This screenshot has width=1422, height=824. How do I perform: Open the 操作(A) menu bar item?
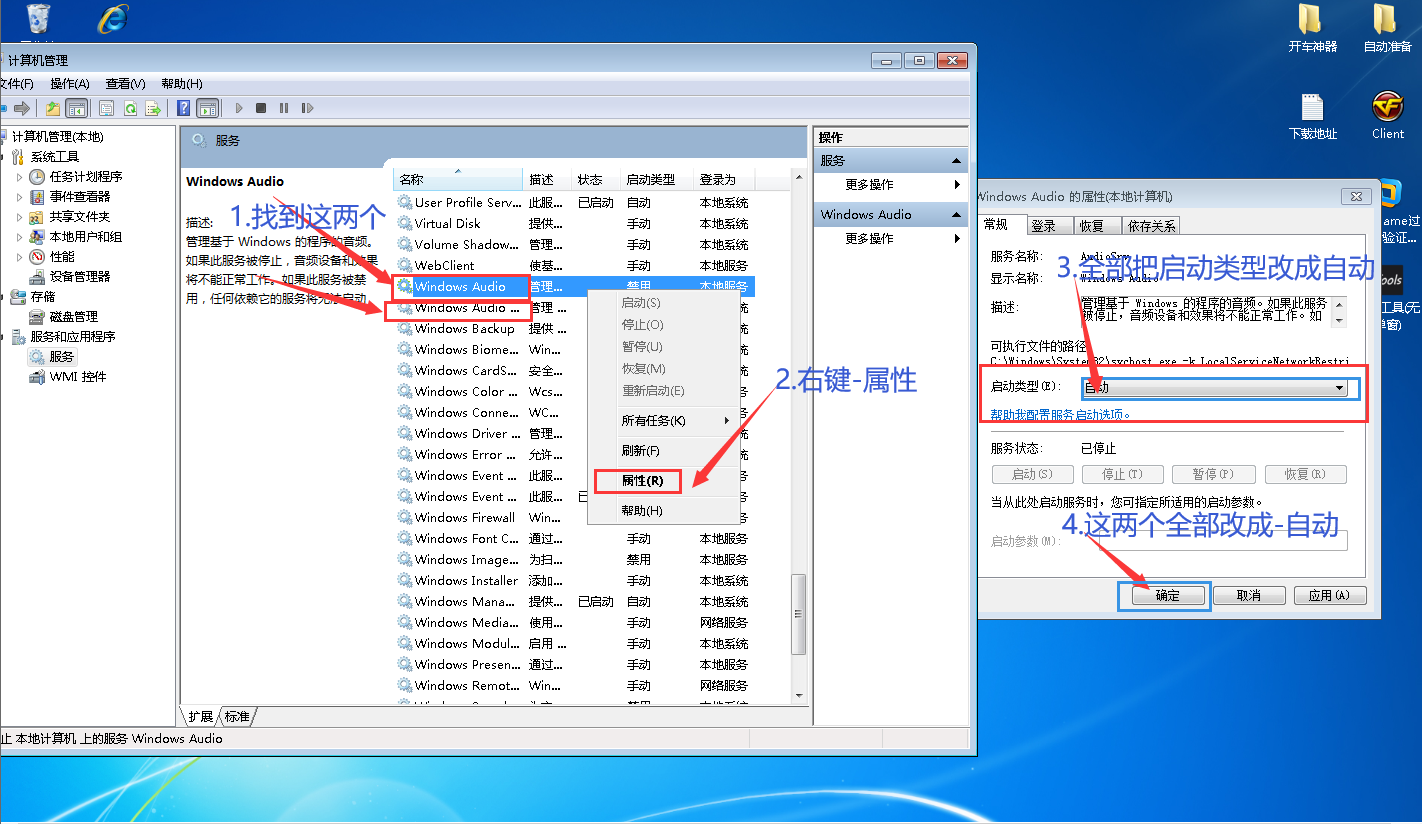70,84
